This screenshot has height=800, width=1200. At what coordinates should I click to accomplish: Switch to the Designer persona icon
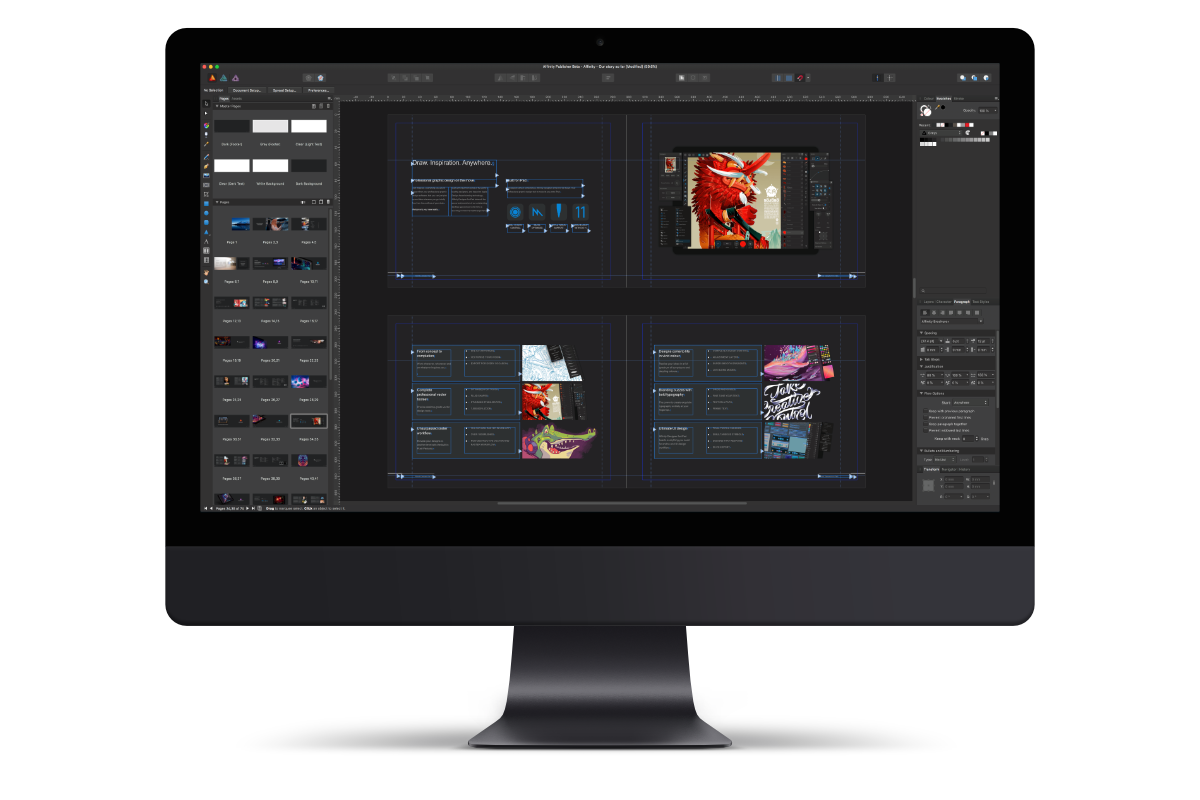coord(224,78)
